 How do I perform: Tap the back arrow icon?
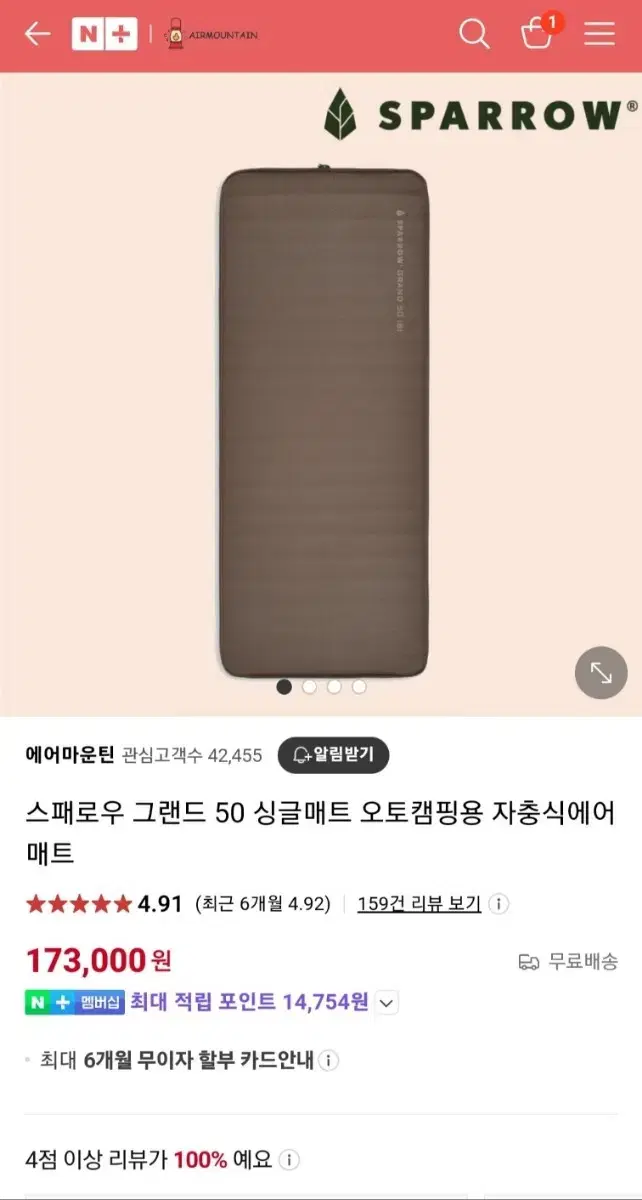coord(37,34)
